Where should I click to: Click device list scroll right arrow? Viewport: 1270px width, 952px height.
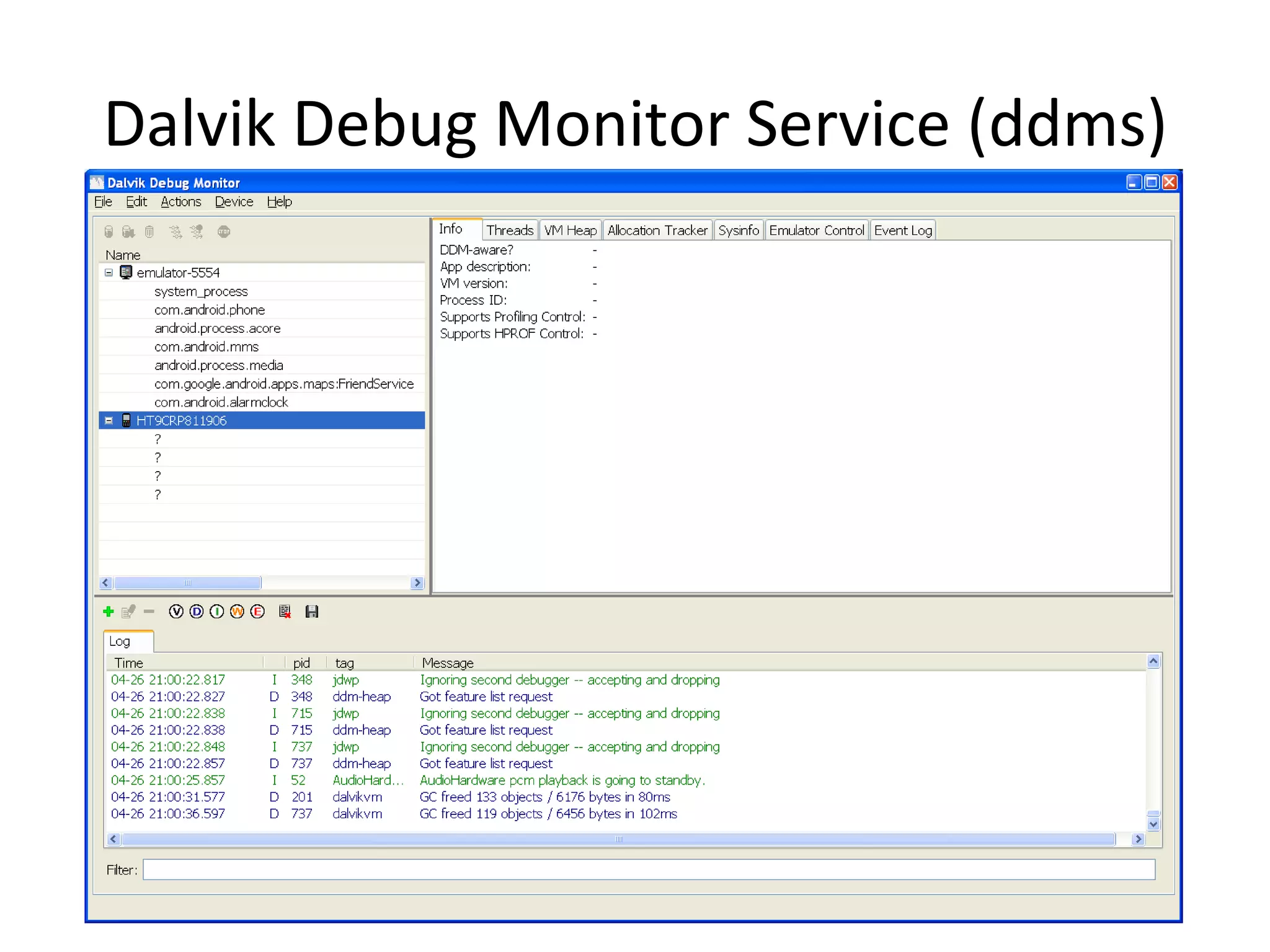tap(417, 583)
